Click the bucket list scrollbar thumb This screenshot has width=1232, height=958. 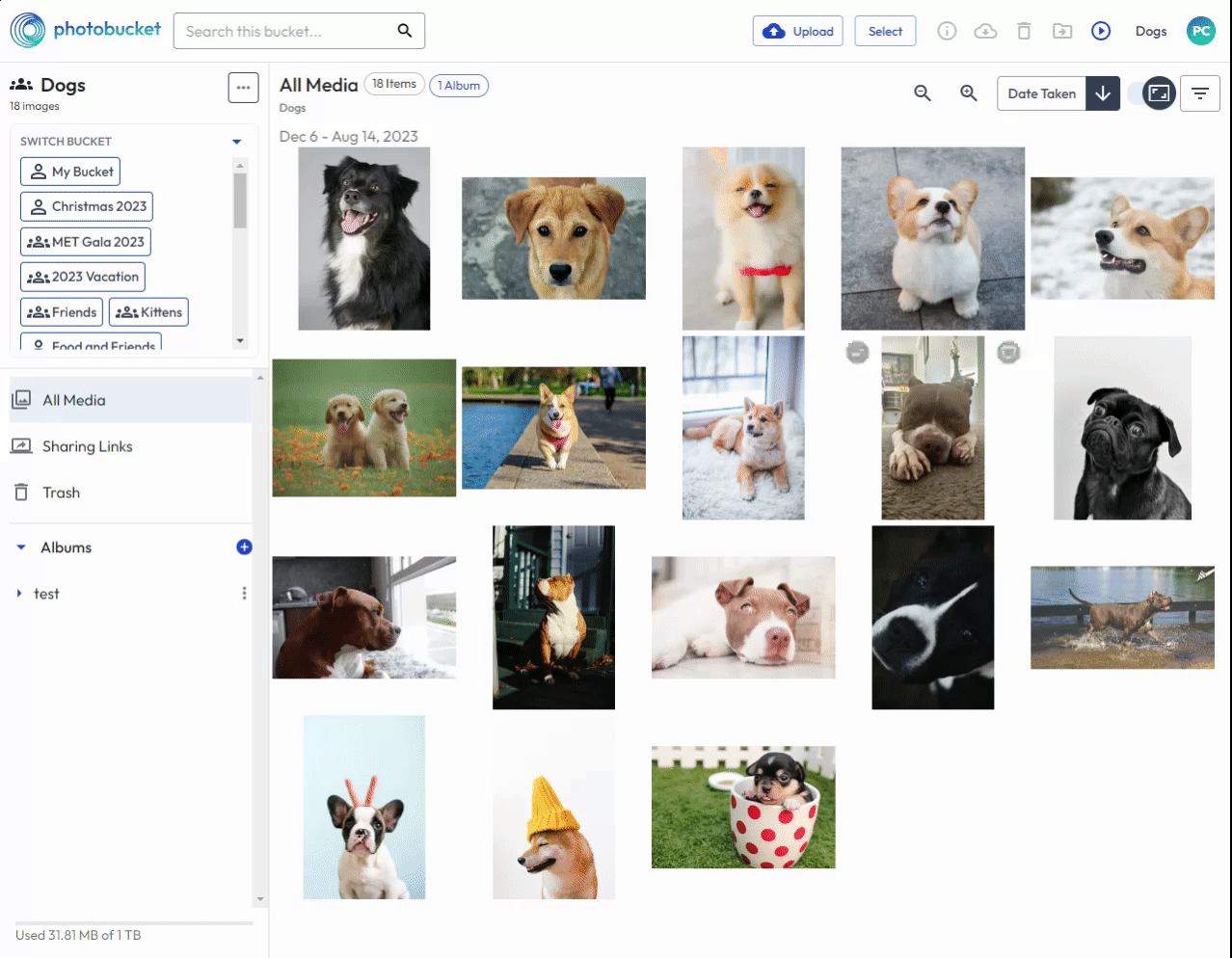tap(240, 200)
